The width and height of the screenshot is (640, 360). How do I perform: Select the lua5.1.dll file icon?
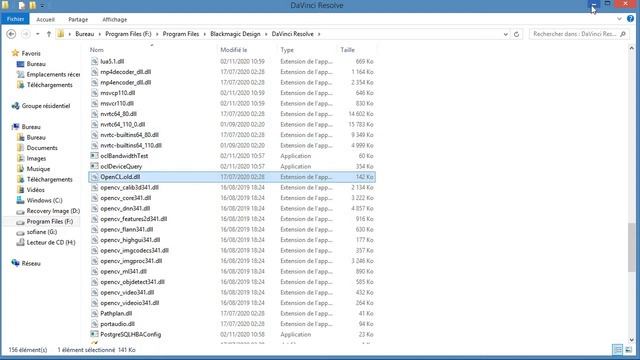[x=94, y=62]
